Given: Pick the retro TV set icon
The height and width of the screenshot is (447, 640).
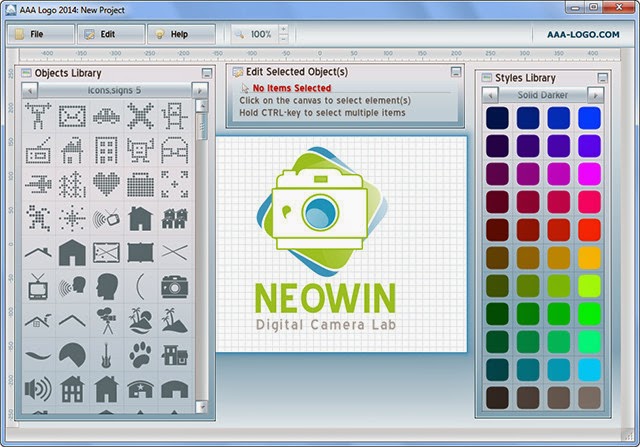Looking at the screenshot, I should point(38,287).
